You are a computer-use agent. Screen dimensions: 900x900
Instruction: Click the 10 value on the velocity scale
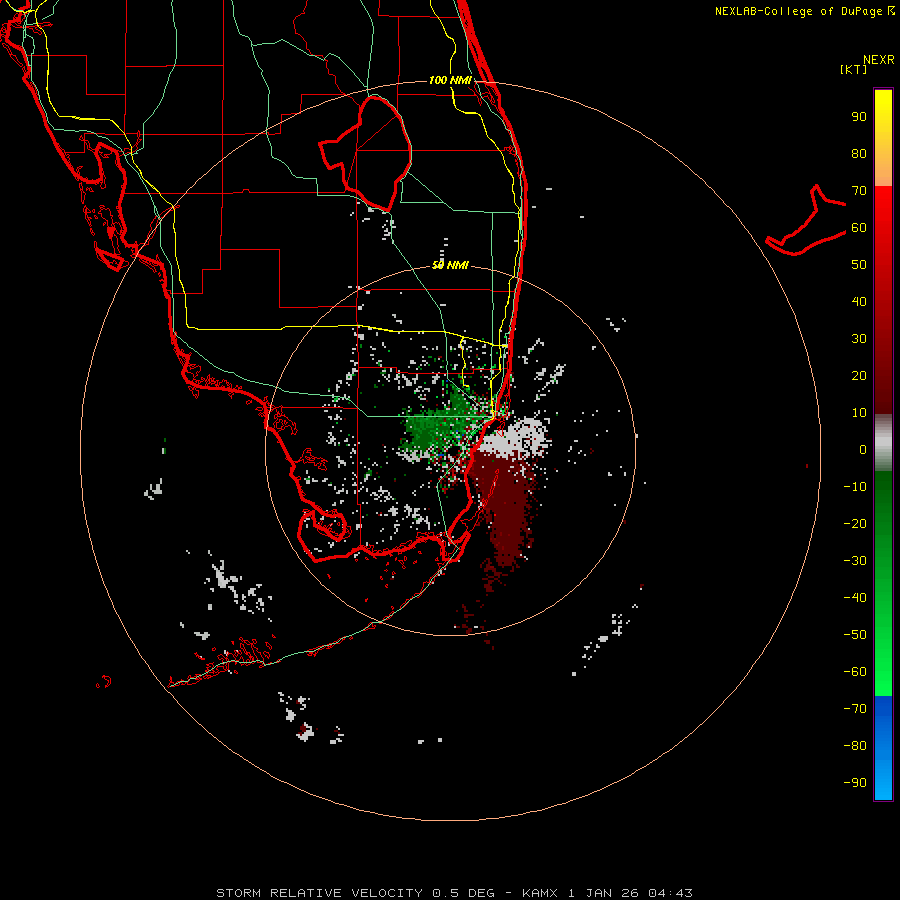tap(859, 413)
